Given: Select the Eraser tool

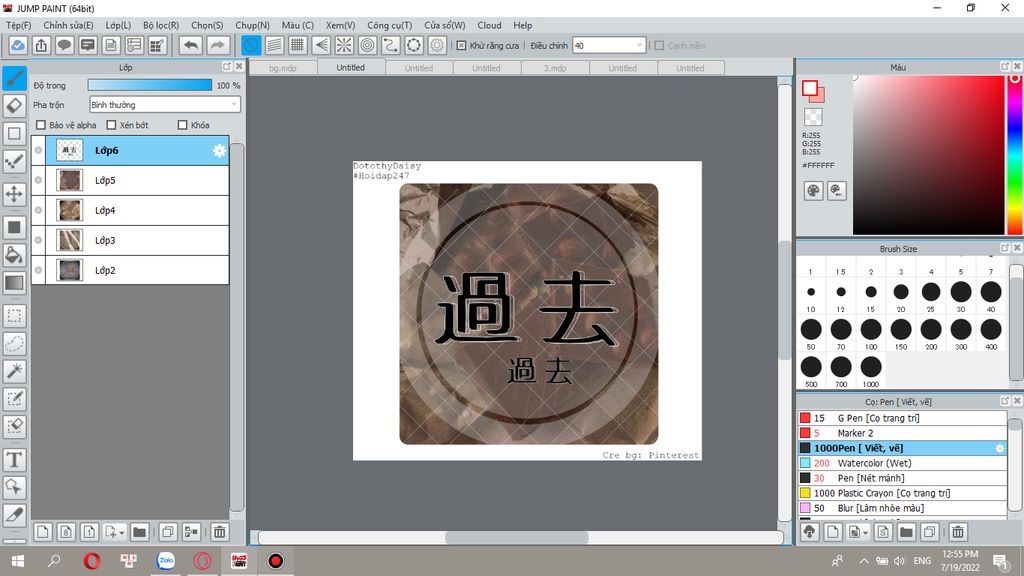Looking at the screenshot, I should 14,106.
